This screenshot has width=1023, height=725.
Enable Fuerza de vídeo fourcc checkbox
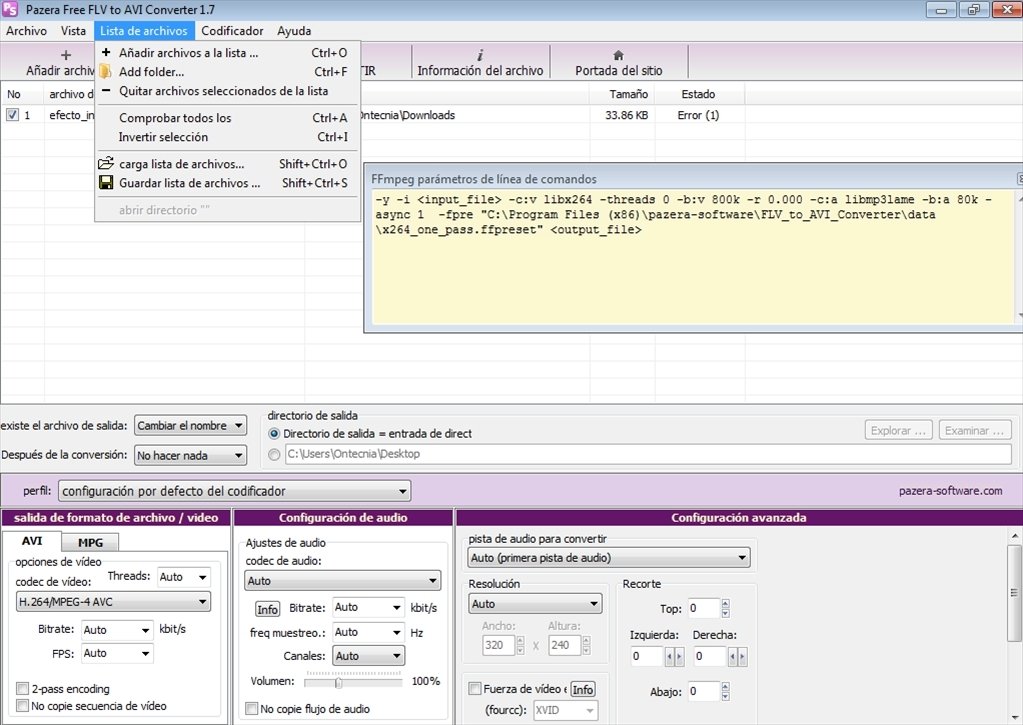click(475, 688)
